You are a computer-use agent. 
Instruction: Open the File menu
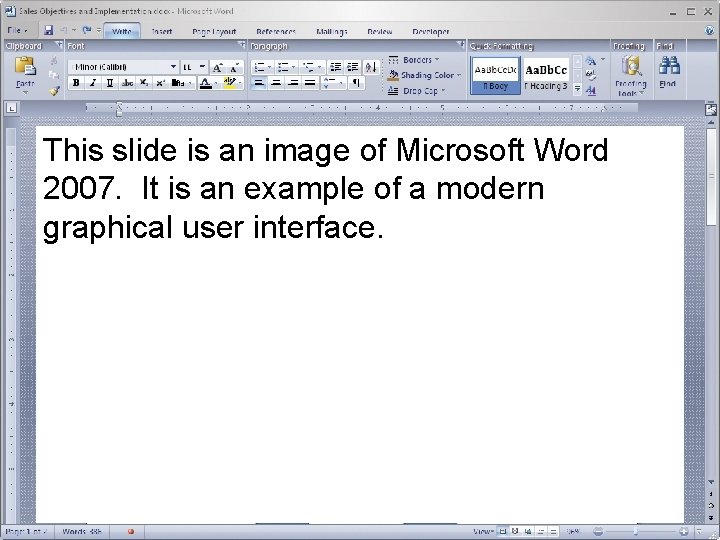17,31
